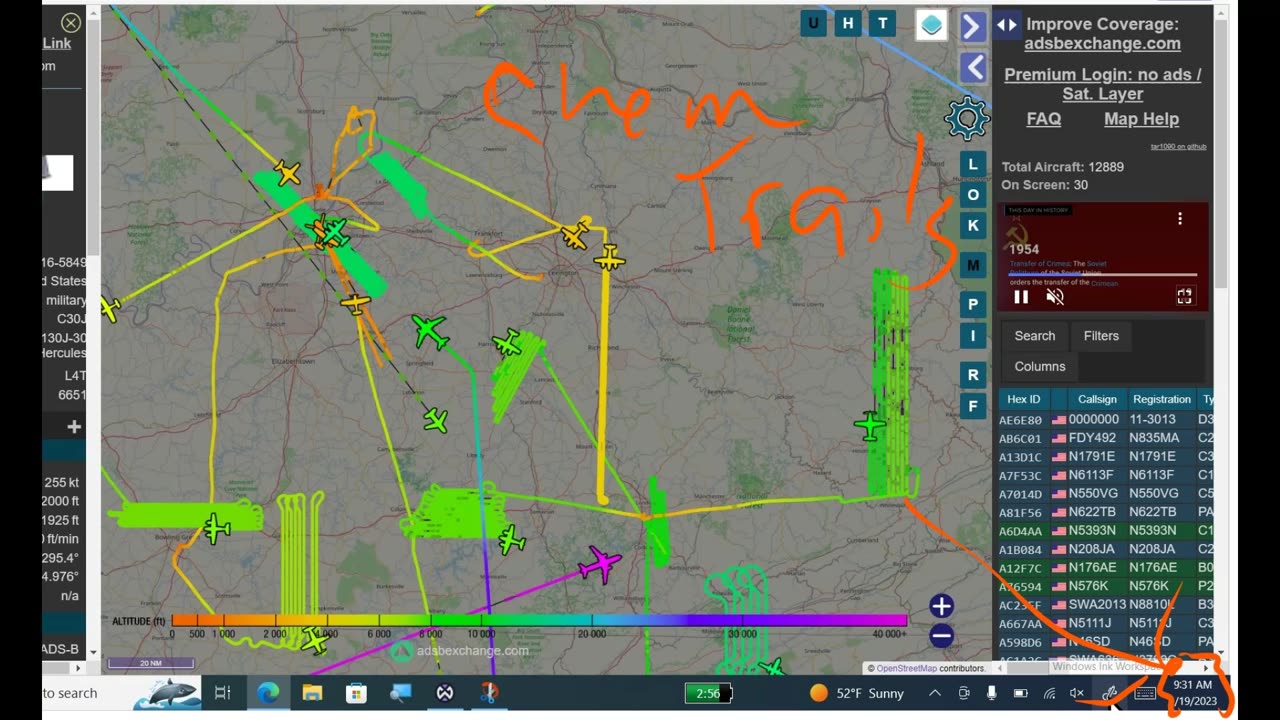Toggle the M map option button
Viewport: 1280px width, 720px height.
coord(972,265)
